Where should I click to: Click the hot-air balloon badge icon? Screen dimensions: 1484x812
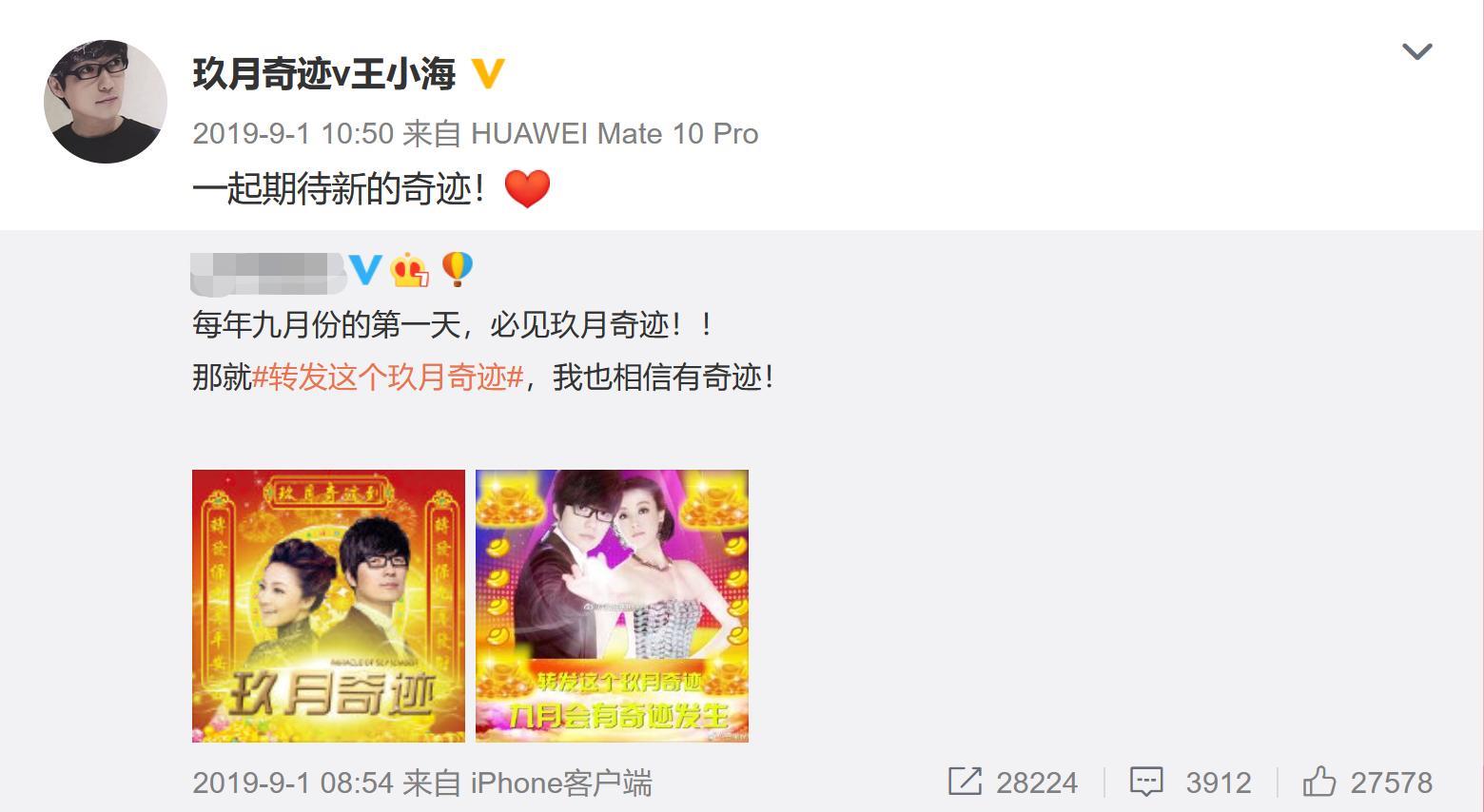pos(457,270)
